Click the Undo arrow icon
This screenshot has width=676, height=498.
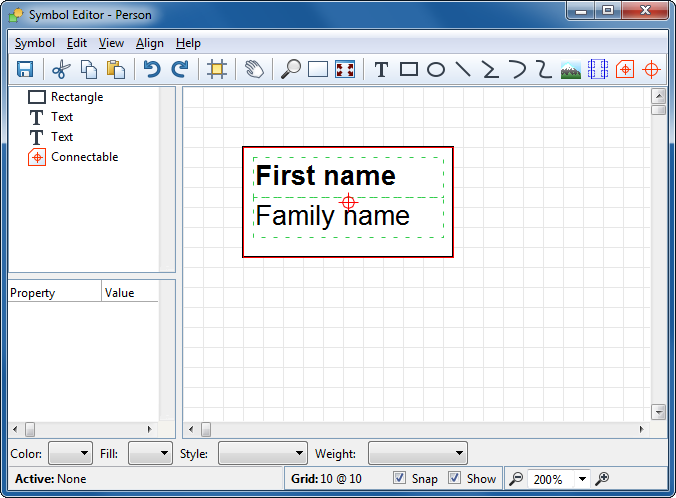click(x=152, y=69)
